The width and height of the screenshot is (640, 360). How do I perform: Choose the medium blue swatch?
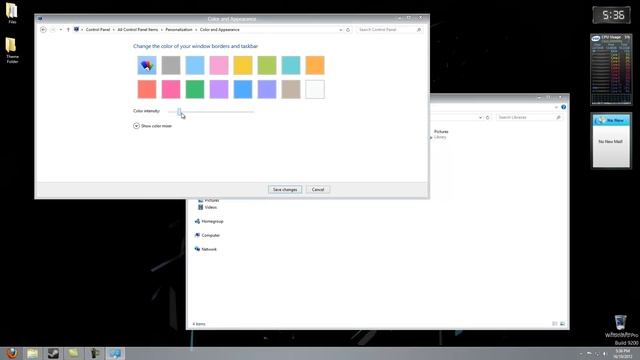coord(243,89)
